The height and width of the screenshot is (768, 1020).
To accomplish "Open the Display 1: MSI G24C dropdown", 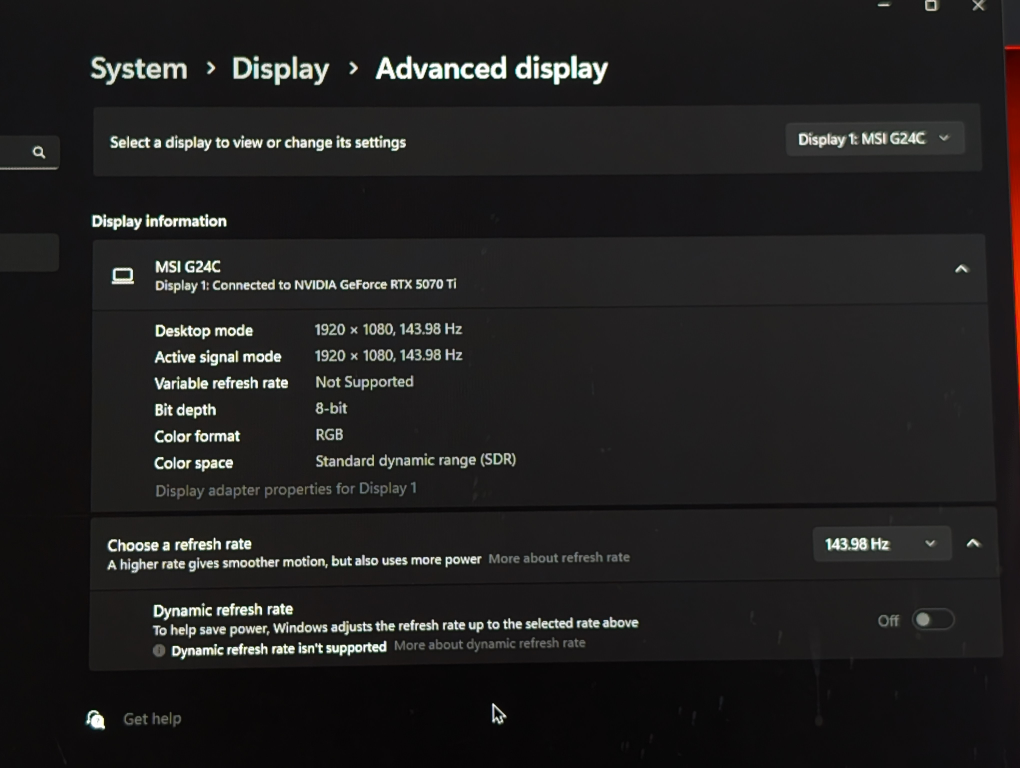I will pos(874,139).
